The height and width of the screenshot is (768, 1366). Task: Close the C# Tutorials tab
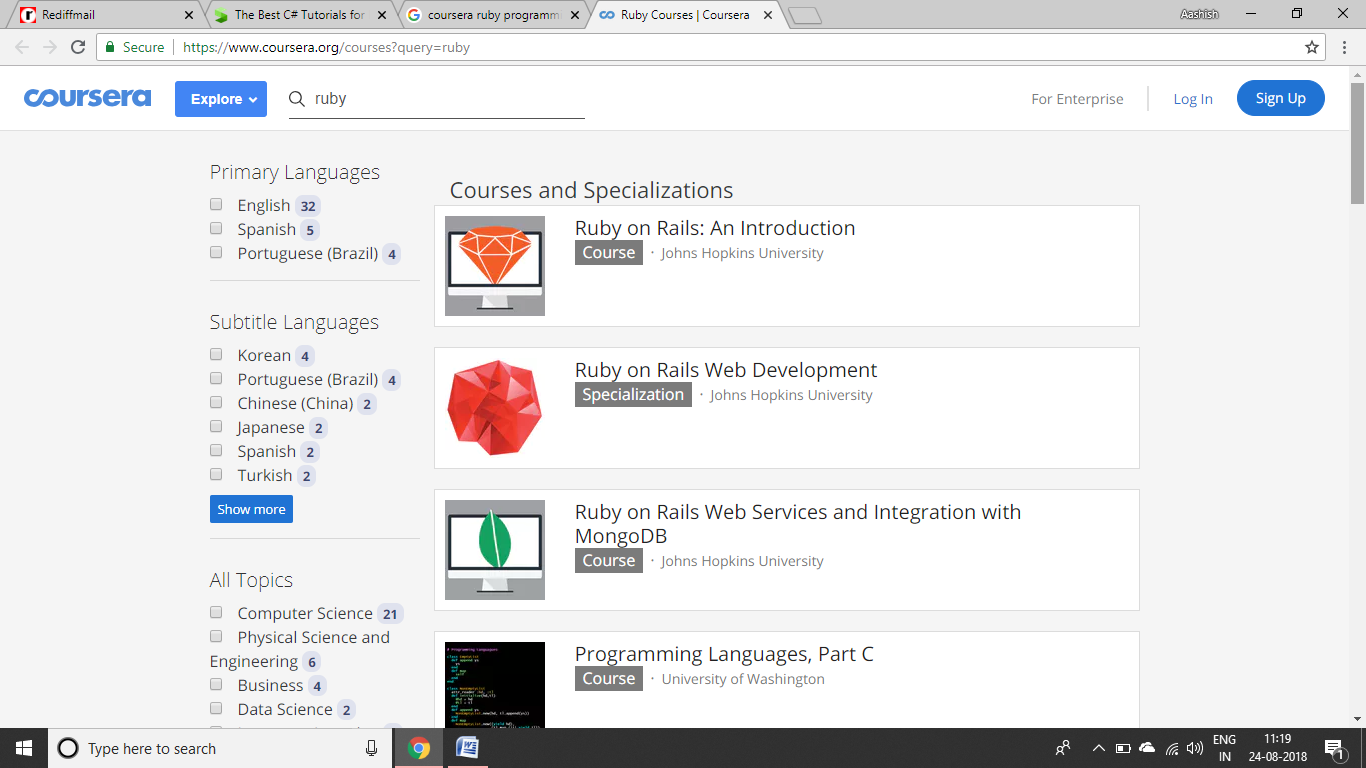click(x=382, y=15)
